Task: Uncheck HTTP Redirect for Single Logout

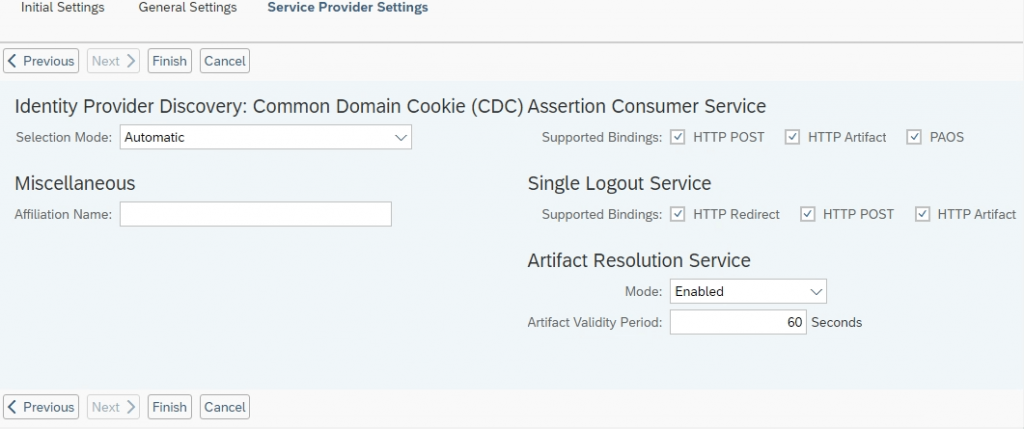Action: pos(678,214)
